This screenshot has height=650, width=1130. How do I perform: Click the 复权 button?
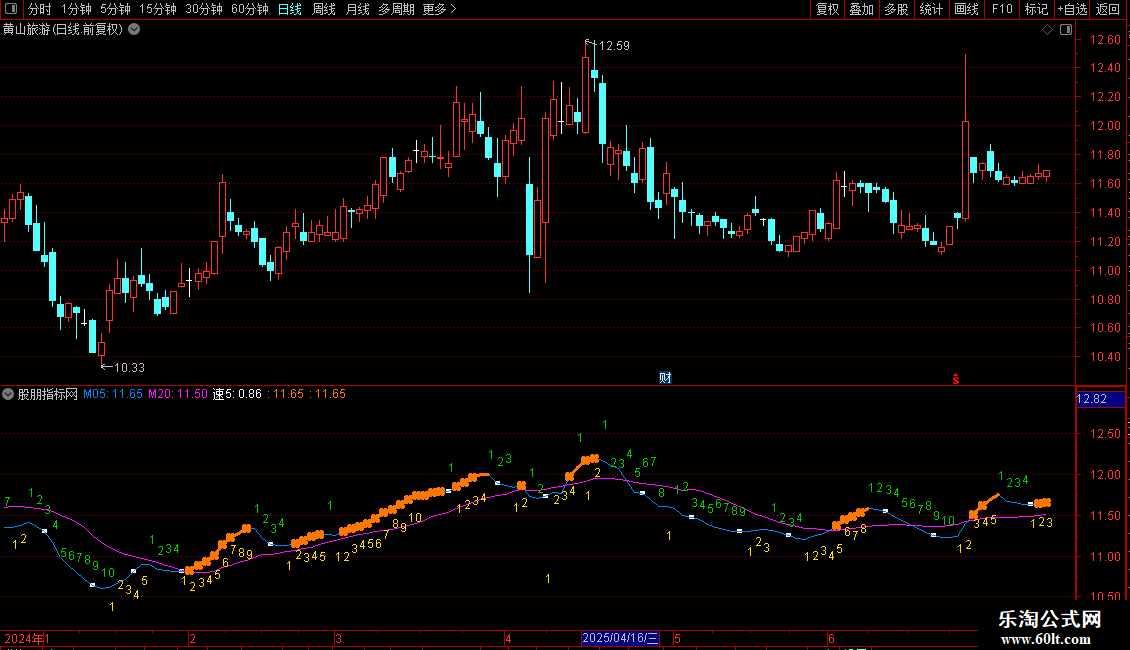click(x=827, y=9)
